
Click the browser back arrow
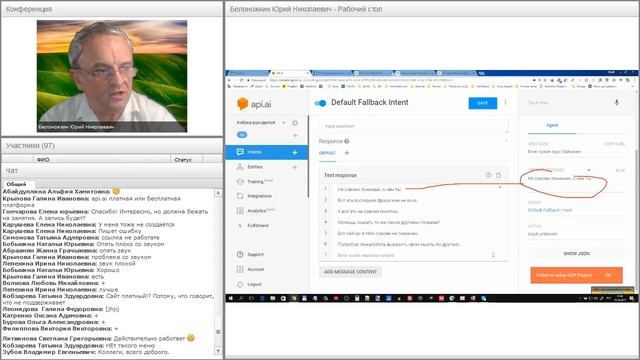[x=229, y=80]
